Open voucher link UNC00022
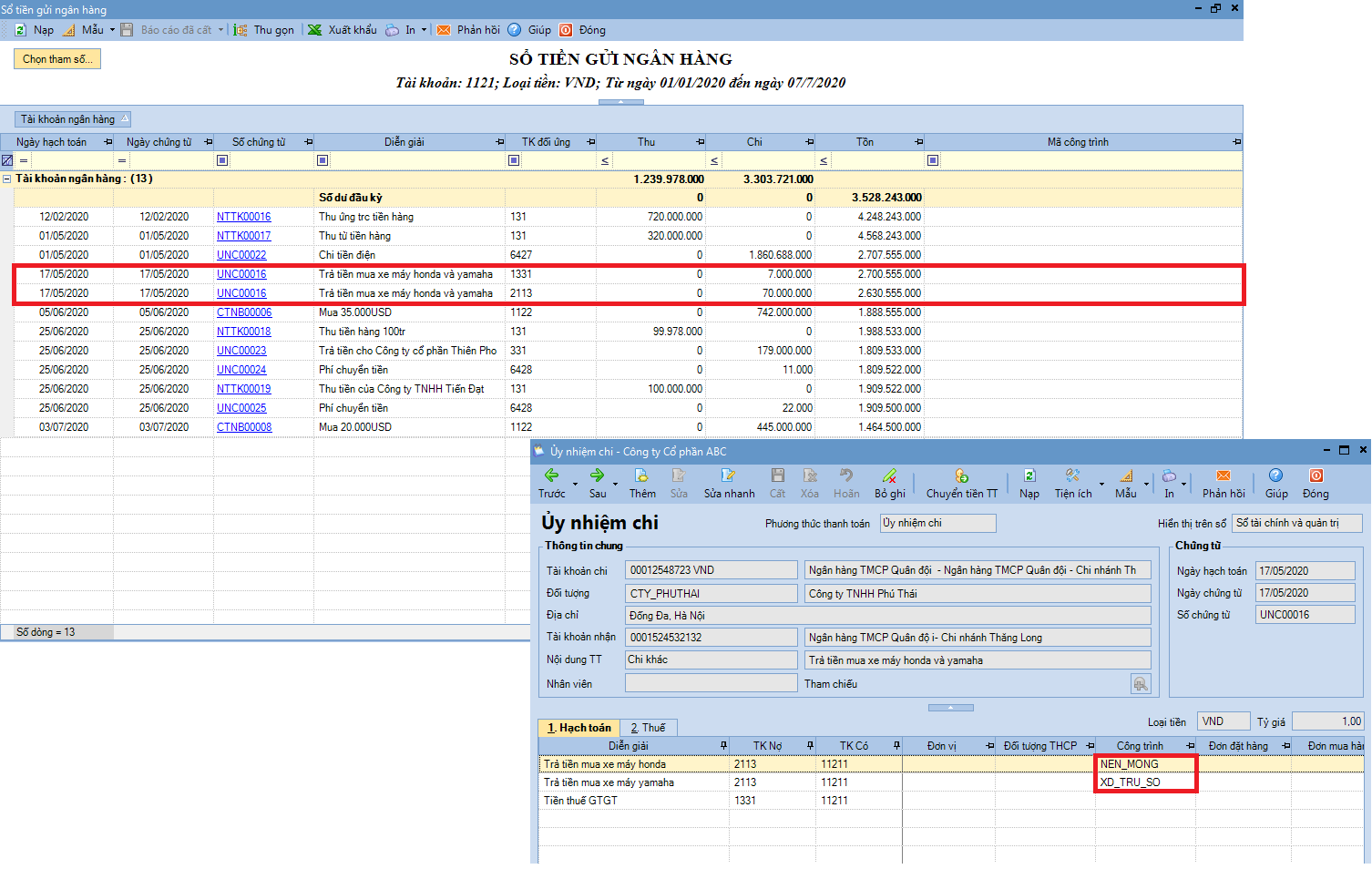The width and height of the screenshot is (1372, 869). click(x=241, y=255)
